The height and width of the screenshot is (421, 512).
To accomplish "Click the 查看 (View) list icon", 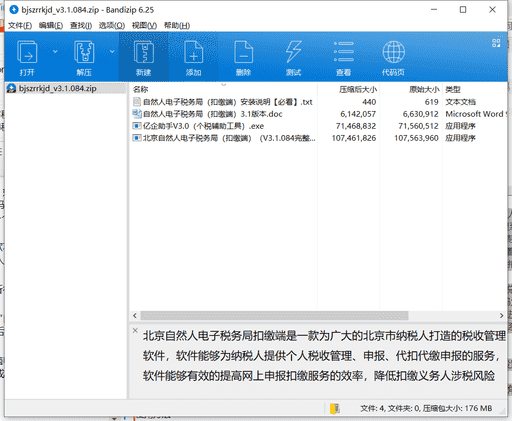I will pyautogui.click(x=344, y=52).
